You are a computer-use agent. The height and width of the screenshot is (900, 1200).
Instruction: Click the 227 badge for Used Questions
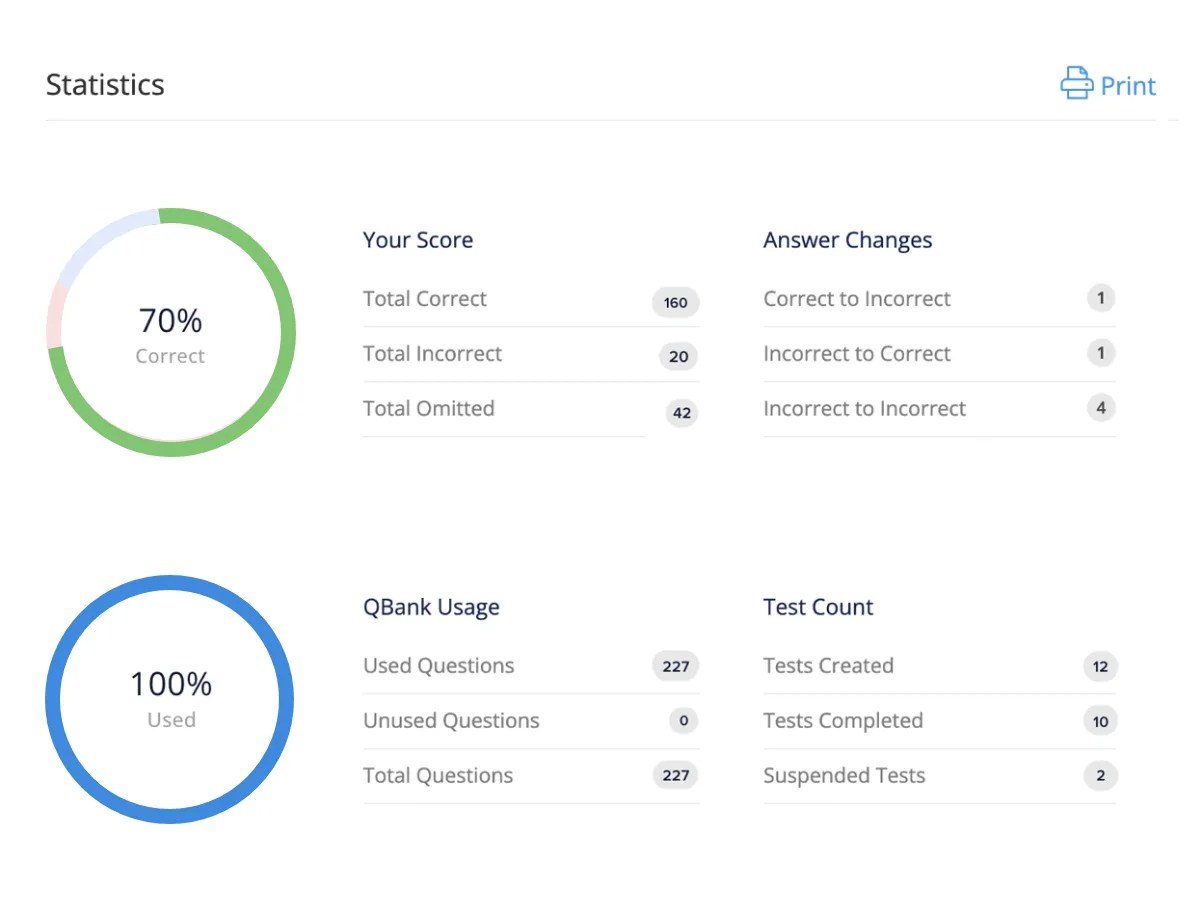click(676, 666)
